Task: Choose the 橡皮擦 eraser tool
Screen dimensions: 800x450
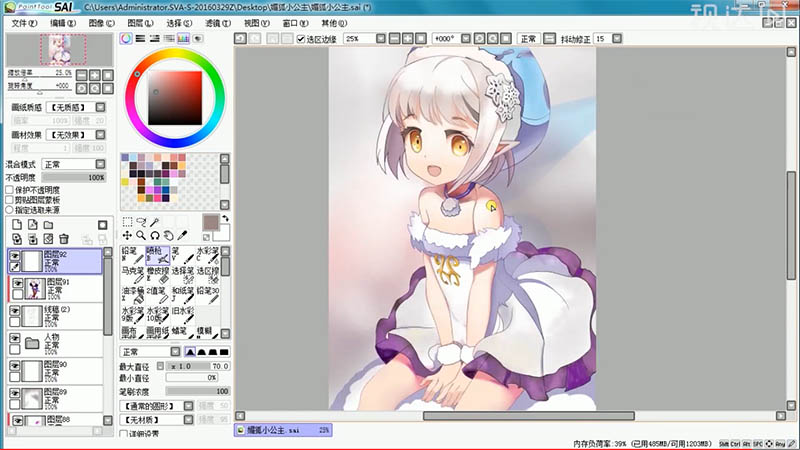Action: pos(158,274)
